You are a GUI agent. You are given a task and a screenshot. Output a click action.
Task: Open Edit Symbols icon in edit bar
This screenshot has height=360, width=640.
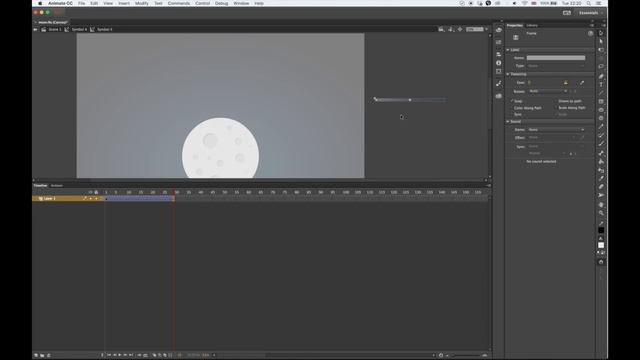pos(451,29)
